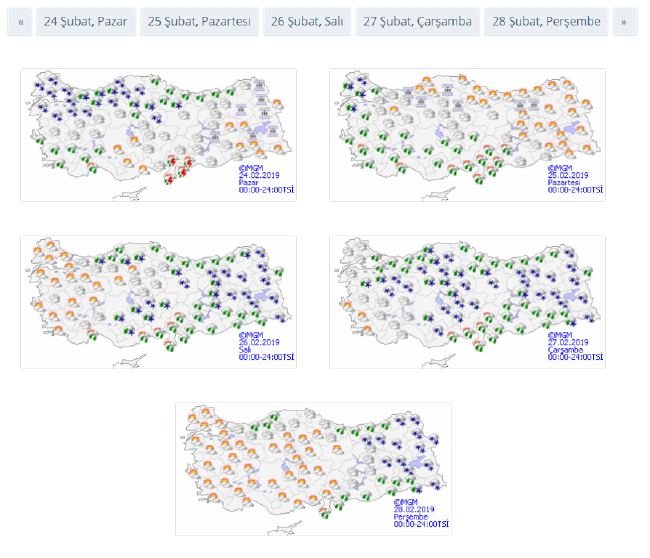Switch to the 25 Şubat, Pazartesi tab
Image resolution: width=650 pixels, height=558 pixels.
[199, 21]
